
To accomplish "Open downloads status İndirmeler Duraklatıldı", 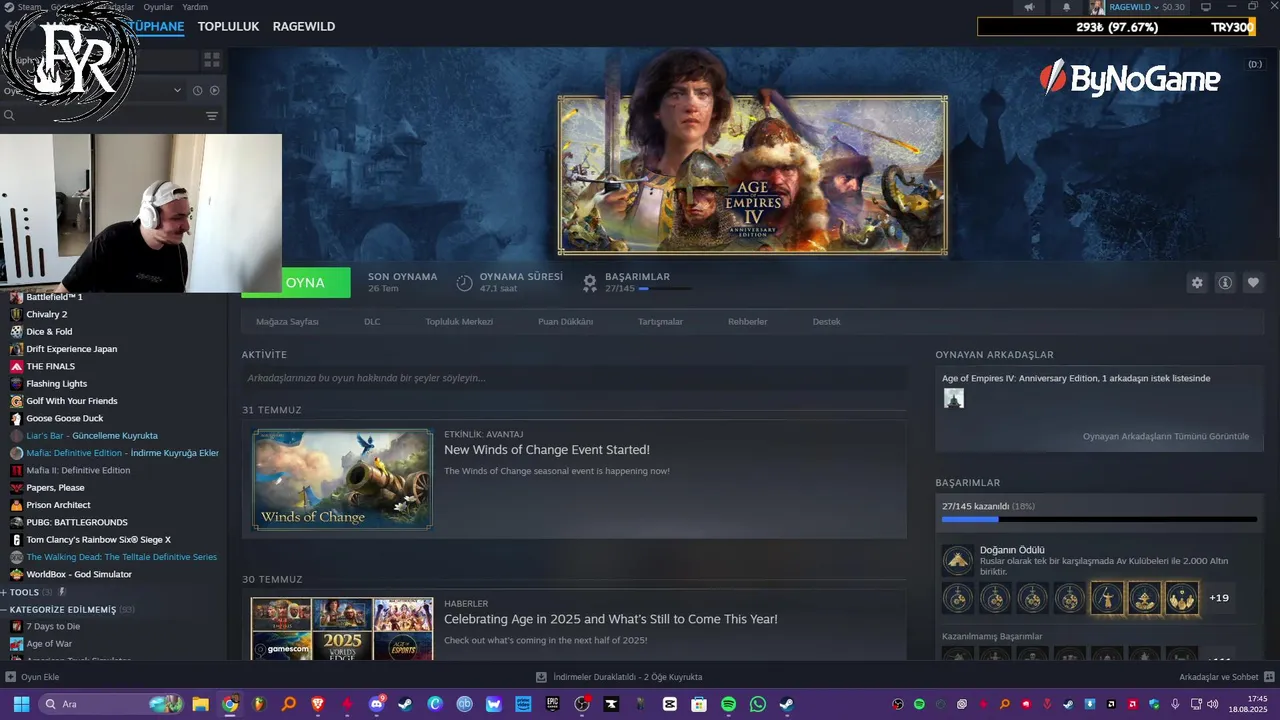I will click(619, 677).
